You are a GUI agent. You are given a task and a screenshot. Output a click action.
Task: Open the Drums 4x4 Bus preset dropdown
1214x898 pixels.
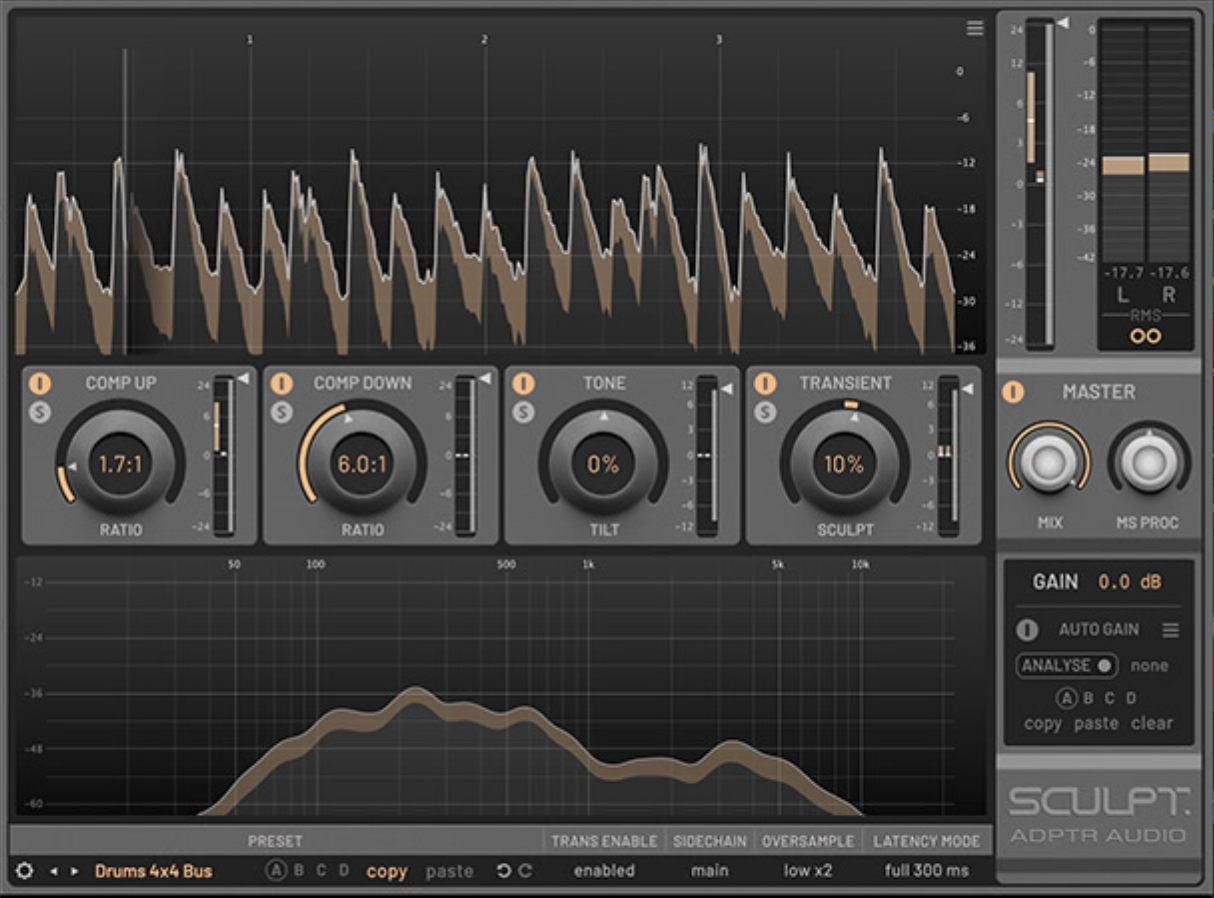(154, 871)
